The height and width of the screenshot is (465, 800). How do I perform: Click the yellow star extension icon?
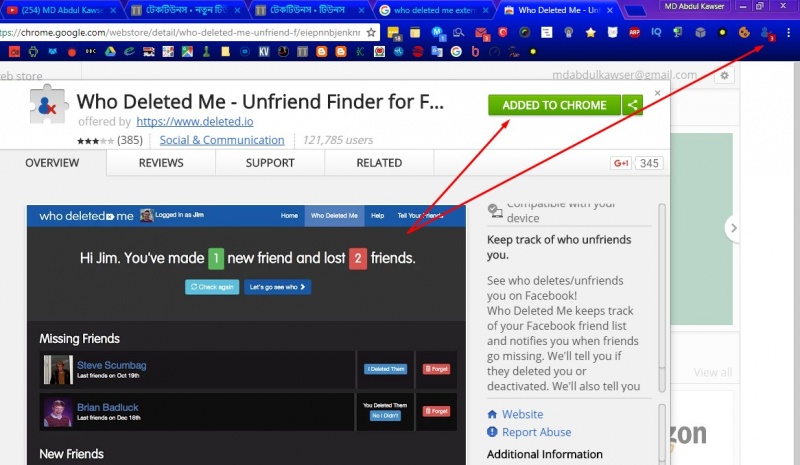click(x=590, y=33)
